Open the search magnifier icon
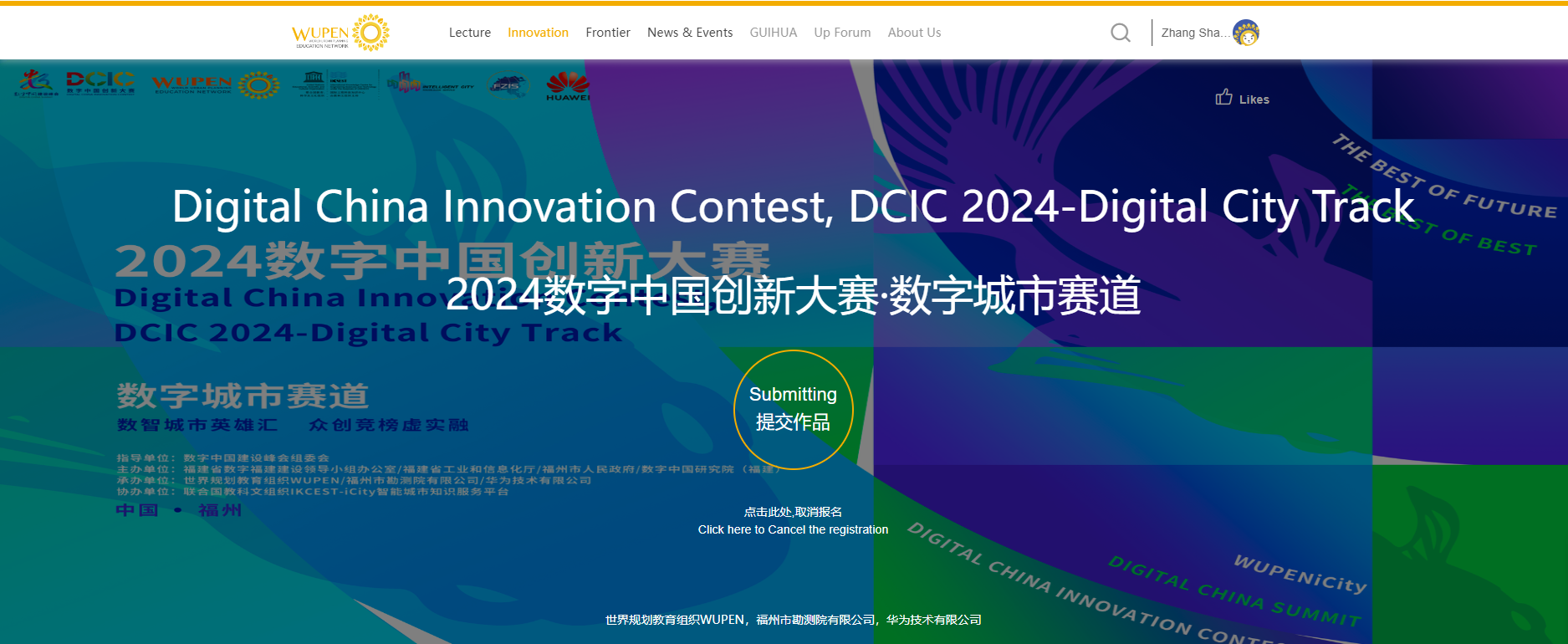 tap(1120, 33)
